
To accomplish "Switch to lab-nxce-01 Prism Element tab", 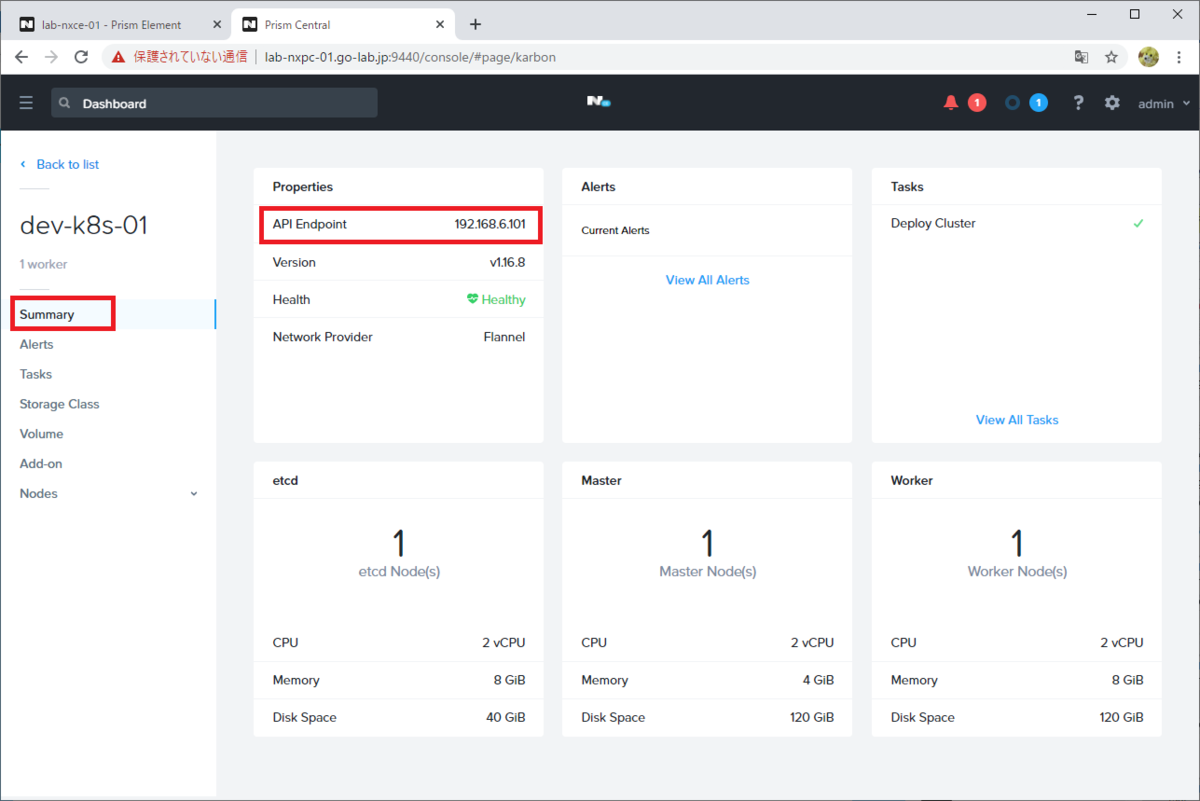I will pyautogui.click(x=116, y=24).
